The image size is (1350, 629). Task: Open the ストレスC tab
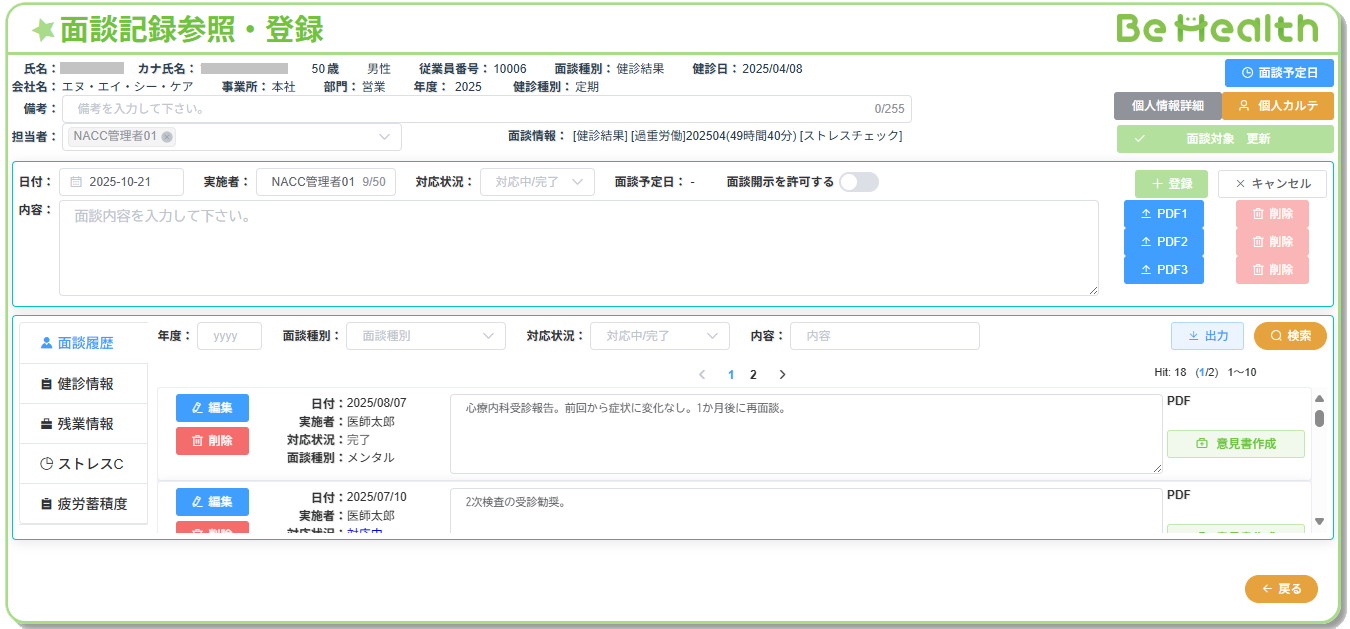point(84,464)
